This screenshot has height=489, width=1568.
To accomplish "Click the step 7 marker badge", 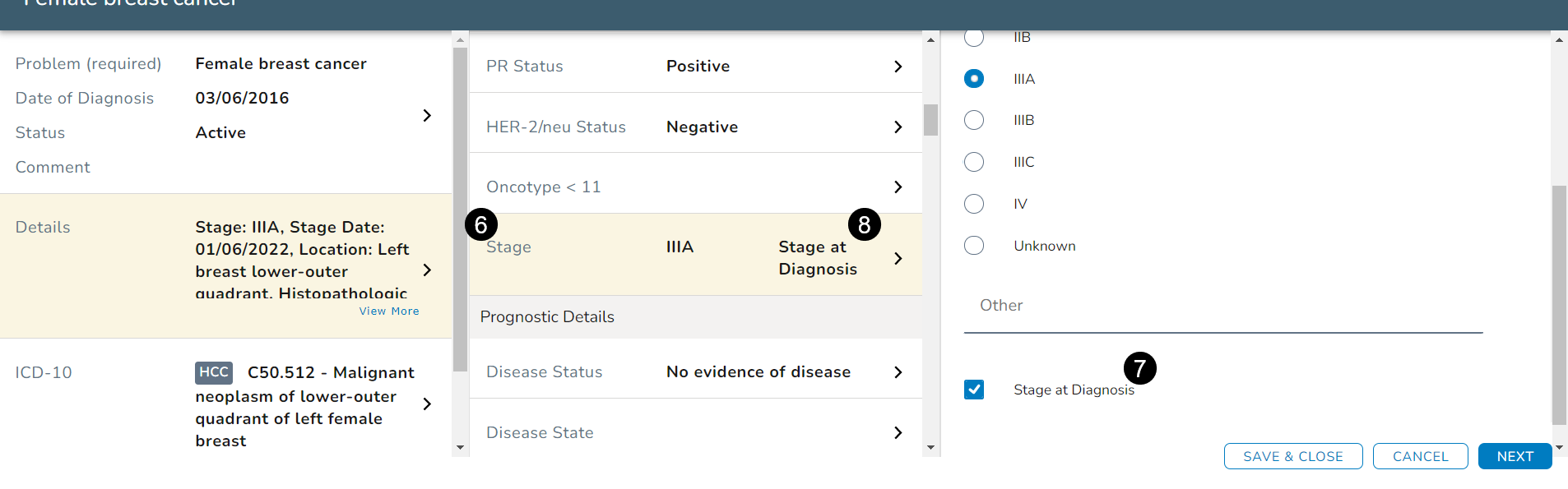I will [1139, 368].
